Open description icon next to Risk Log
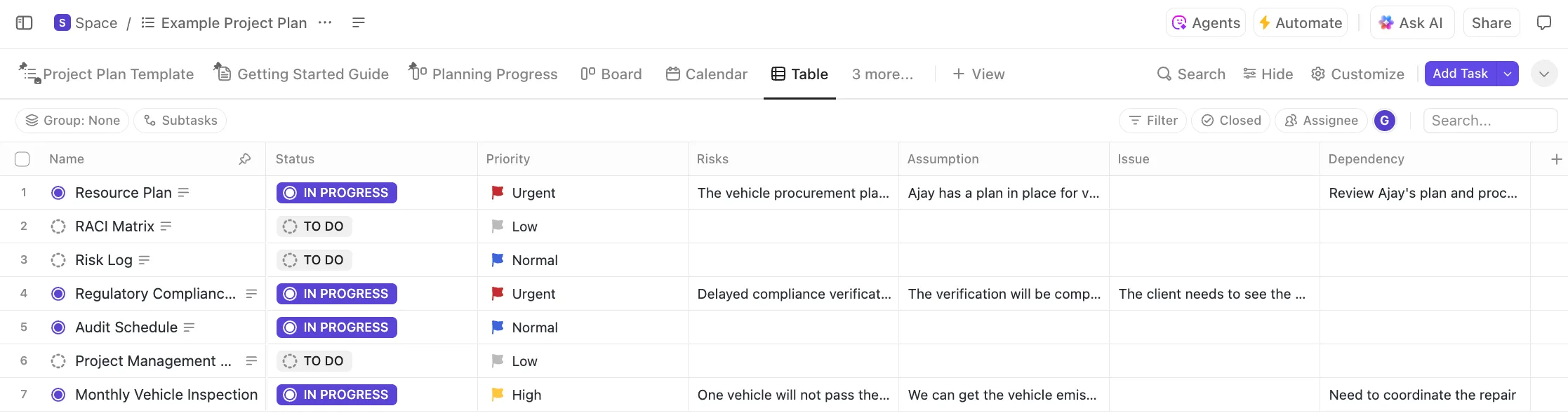The height and width of the screenshot is (413, 1568). (x=144, y=260)
